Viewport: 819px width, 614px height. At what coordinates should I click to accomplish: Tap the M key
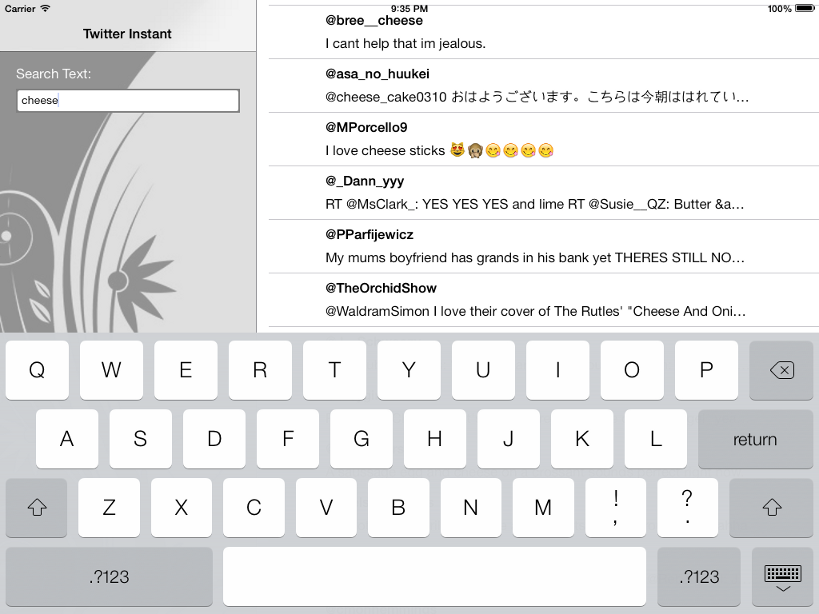(x=543, y=507)
